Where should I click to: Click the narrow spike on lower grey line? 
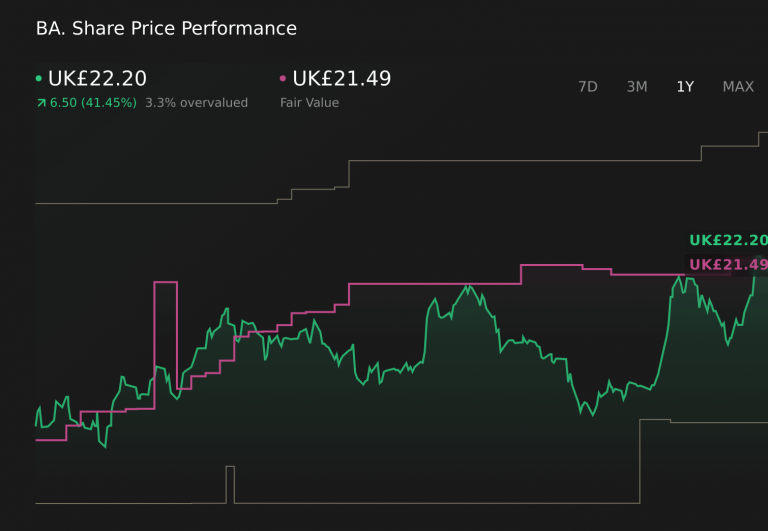point(230,468)
